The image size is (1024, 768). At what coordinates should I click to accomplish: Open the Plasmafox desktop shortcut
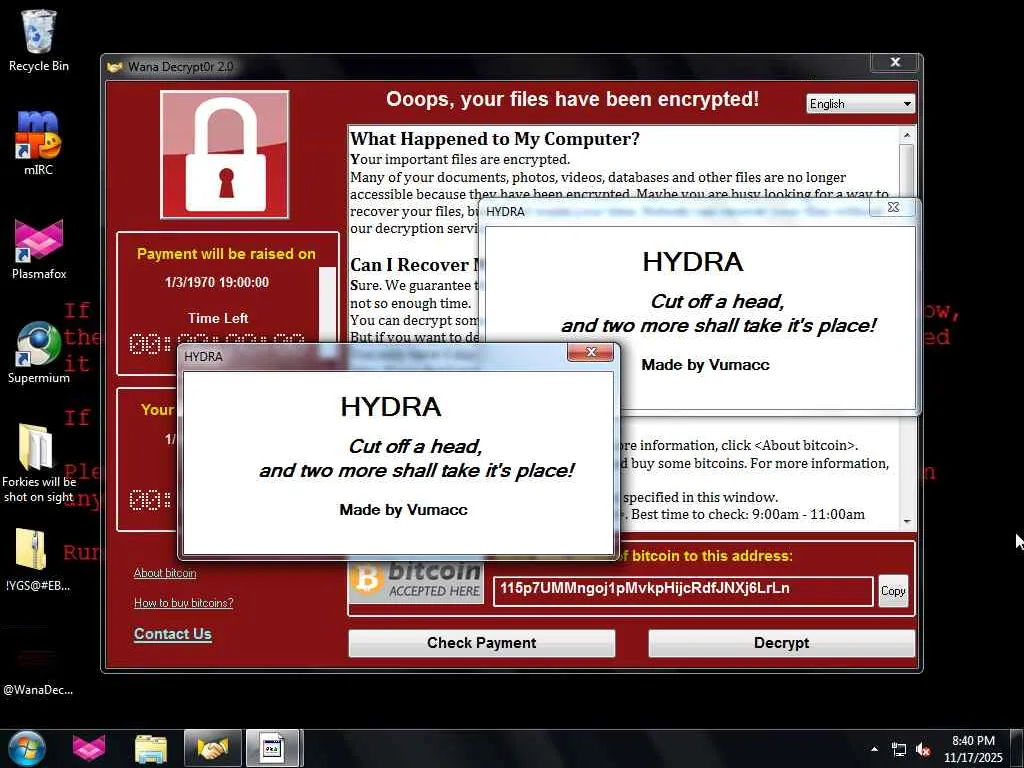point(39,249)
